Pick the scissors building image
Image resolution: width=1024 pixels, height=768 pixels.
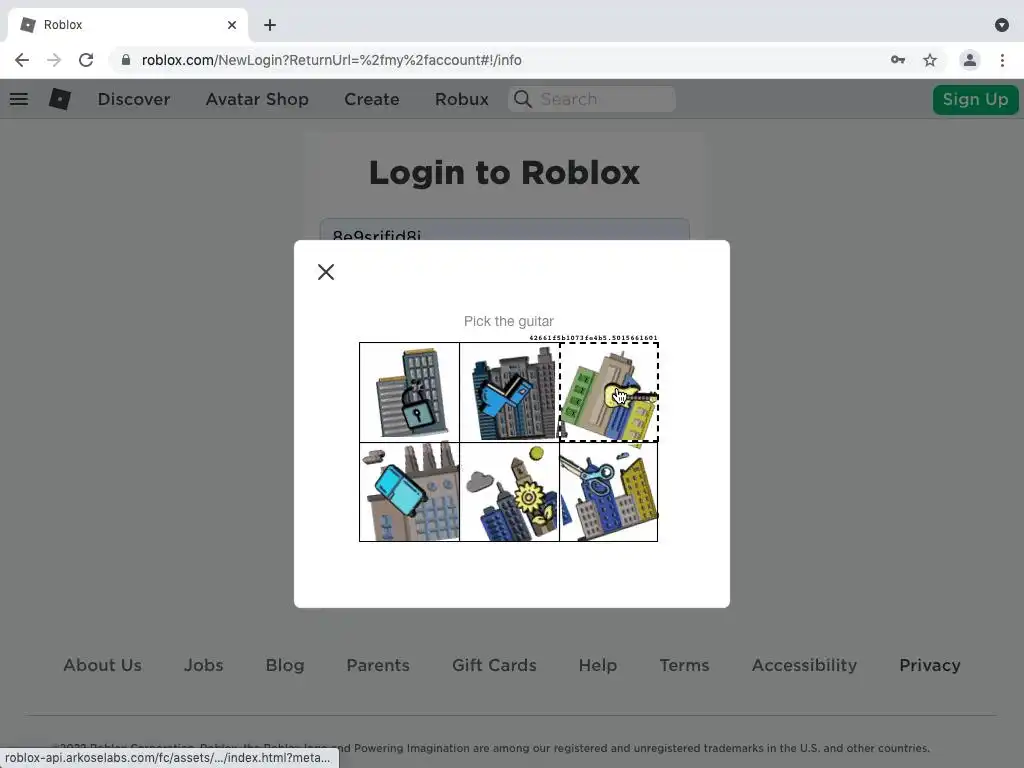[x=609, y=492]
